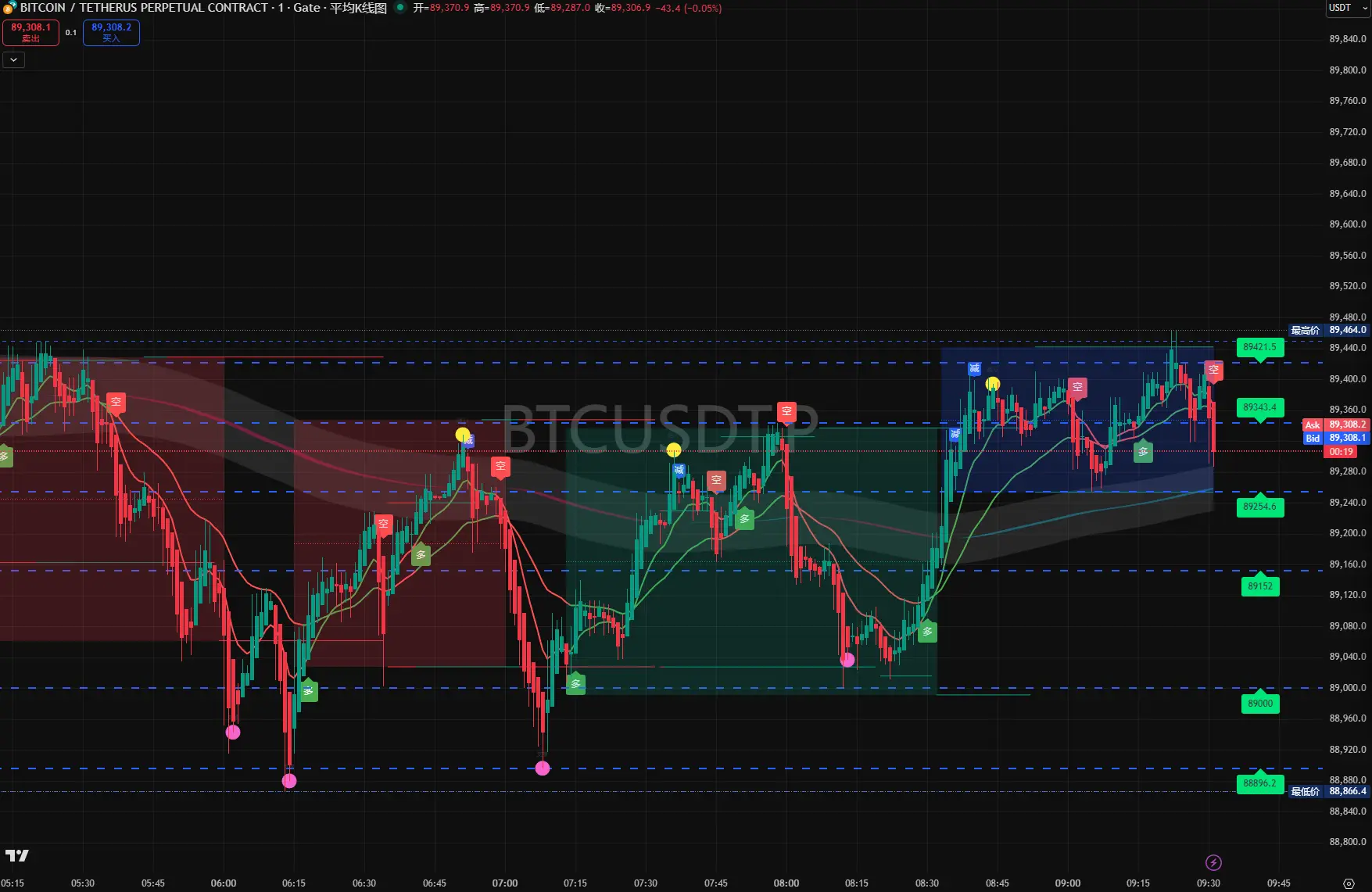Viewport: 1372px width, 892px height.
Task: Select the green 89254.6 price level label
Action: pos(1259,507)
